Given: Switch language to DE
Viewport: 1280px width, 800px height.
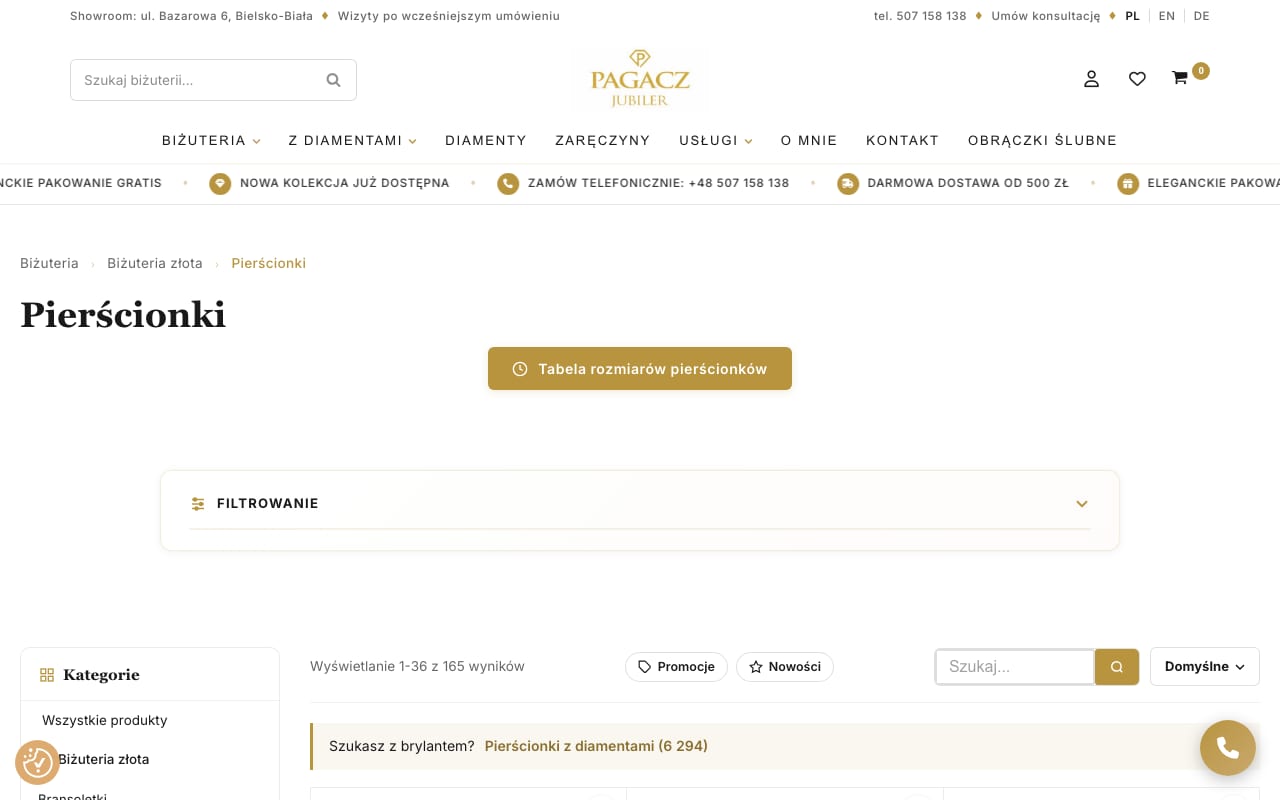Looking at the screenshot, I should coord(1201,16).
